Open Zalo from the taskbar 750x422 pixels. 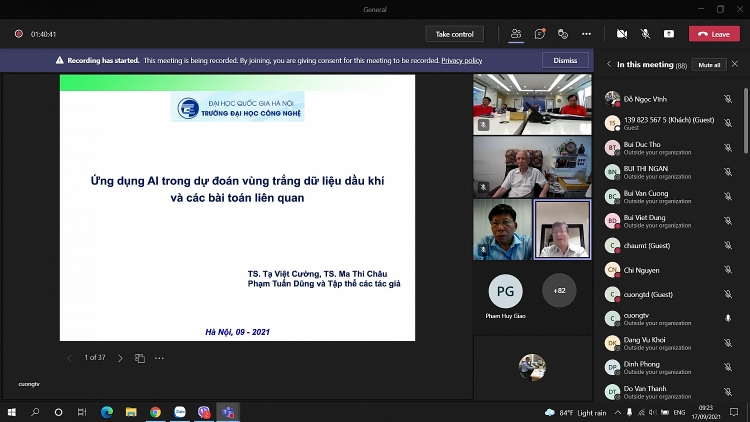click(x=180, y=412)
